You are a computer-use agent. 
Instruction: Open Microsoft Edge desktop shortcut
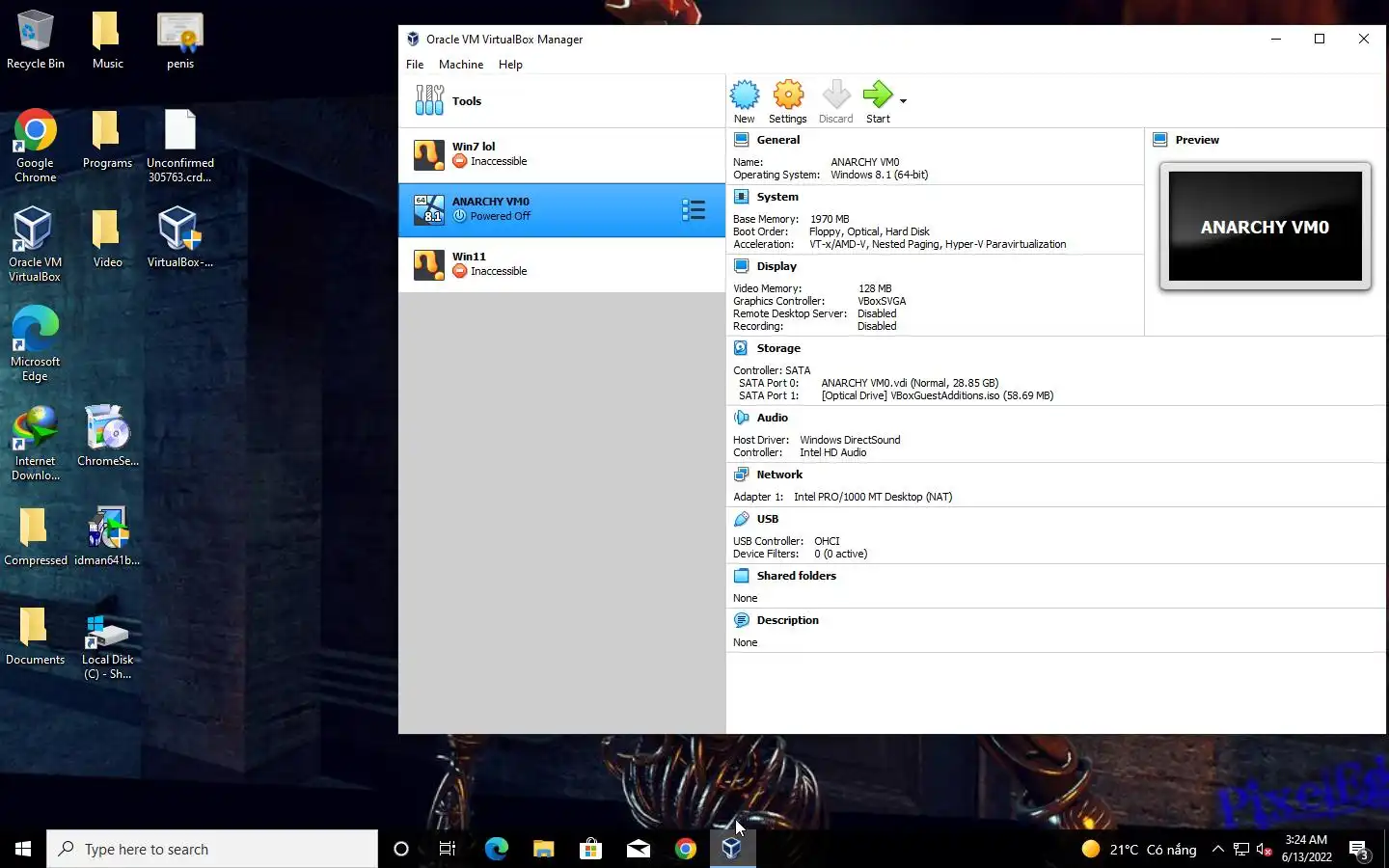(x=35, y=344)
